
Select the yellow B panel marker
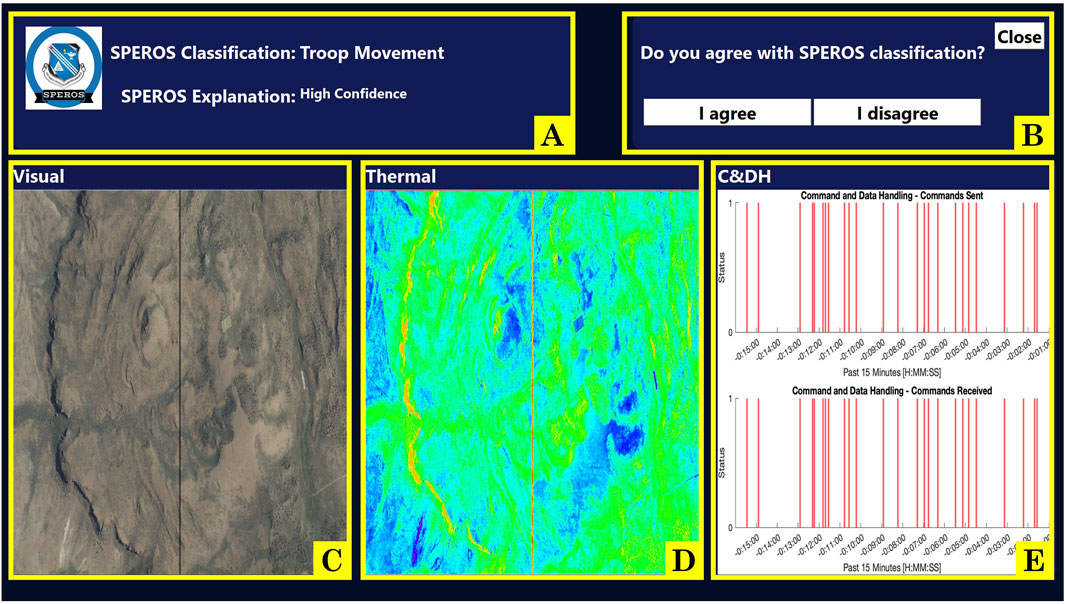coord(1030,135)
